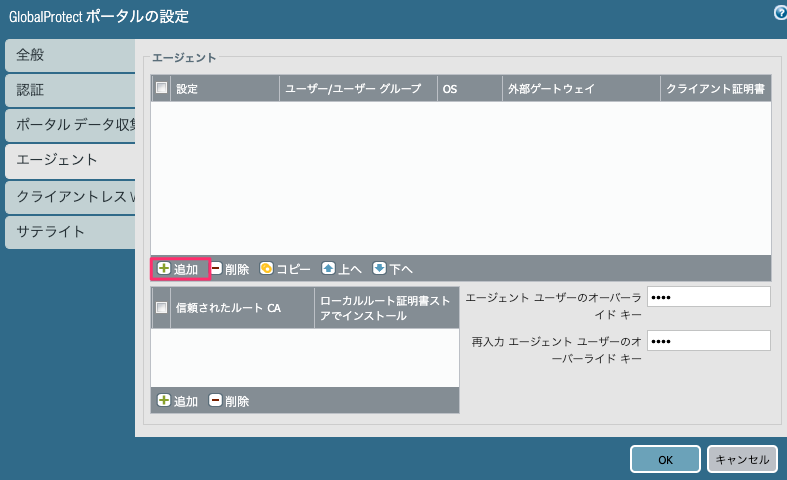
Task: Click 削除 below the trusted root CA table
Action: click(x=229, y=401)
